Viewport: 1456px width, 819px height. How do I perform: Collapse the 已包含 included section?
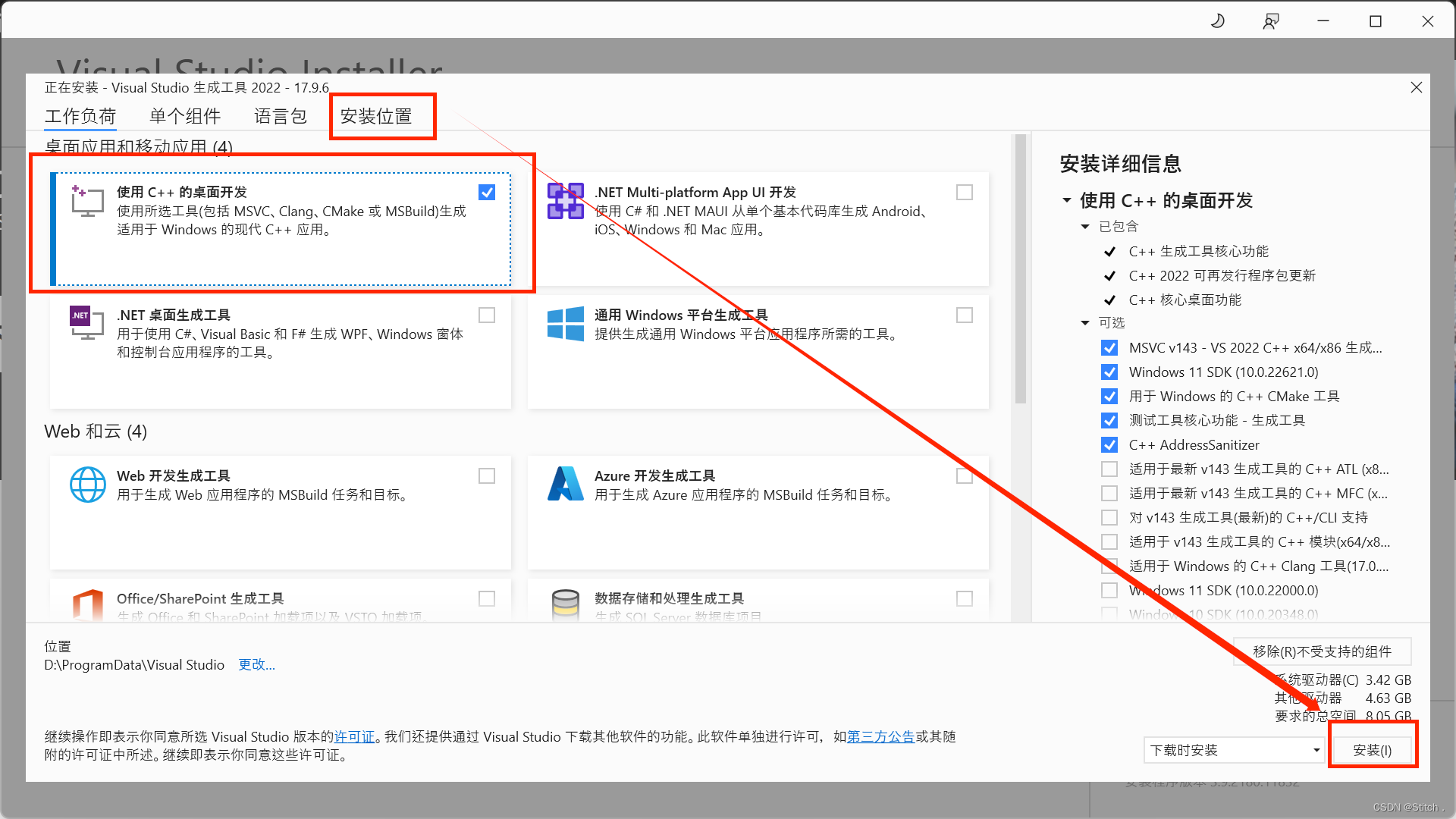pos(1085,227)
